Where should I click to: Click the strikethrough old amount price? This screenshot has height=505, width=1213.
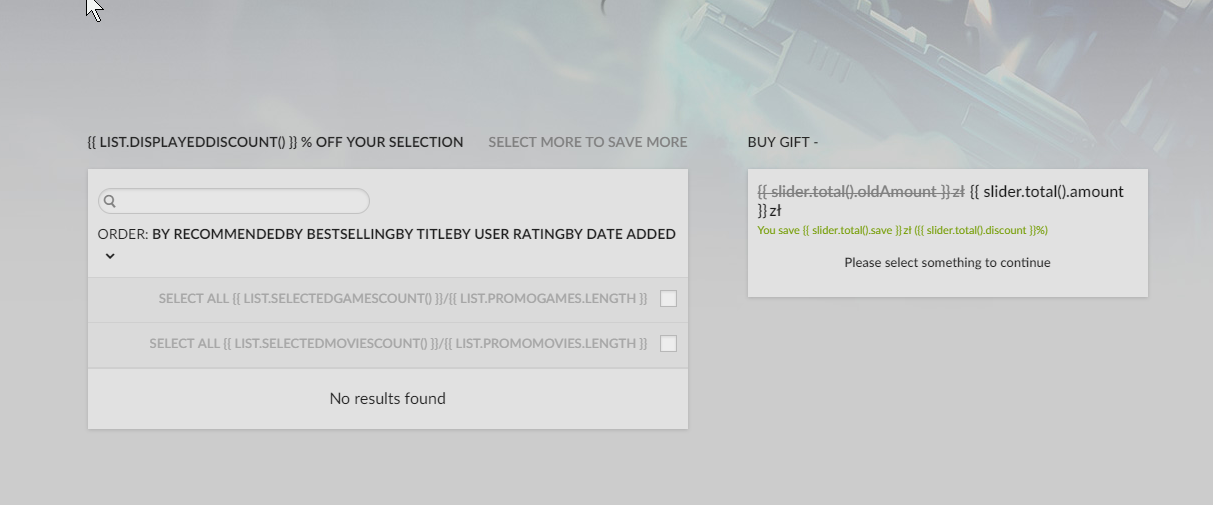click(860, 191)
